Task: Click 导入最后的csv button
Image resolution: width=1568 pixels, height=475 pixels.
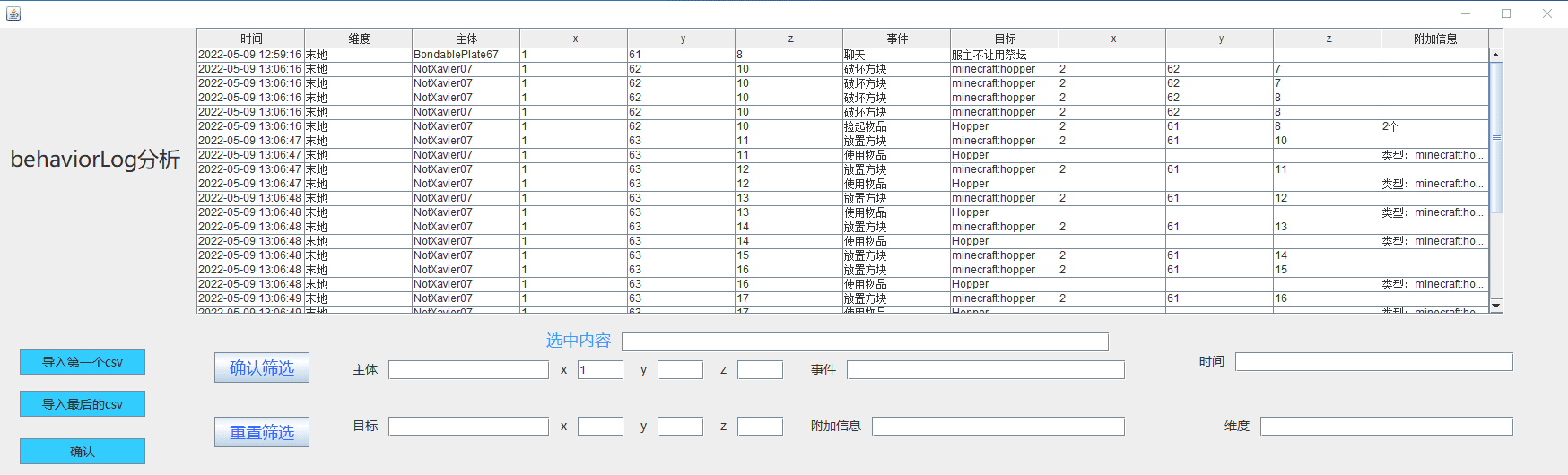Action: click(x=83, y=404)
